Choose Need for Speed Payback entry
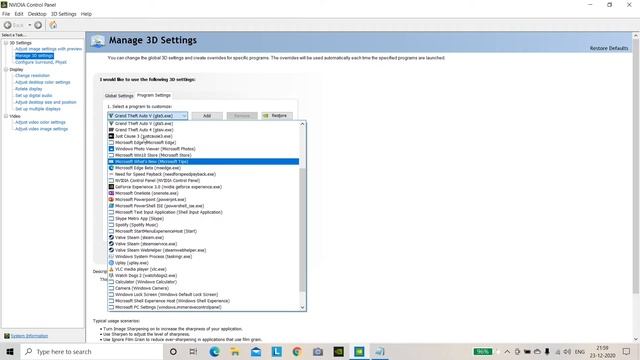Screen dimensions: 640x360 point(203,174)
